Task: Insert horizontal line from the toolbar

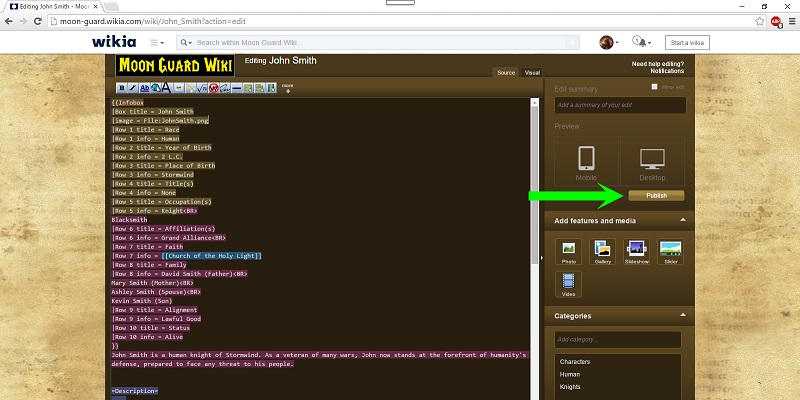Action: coord(237,88)
